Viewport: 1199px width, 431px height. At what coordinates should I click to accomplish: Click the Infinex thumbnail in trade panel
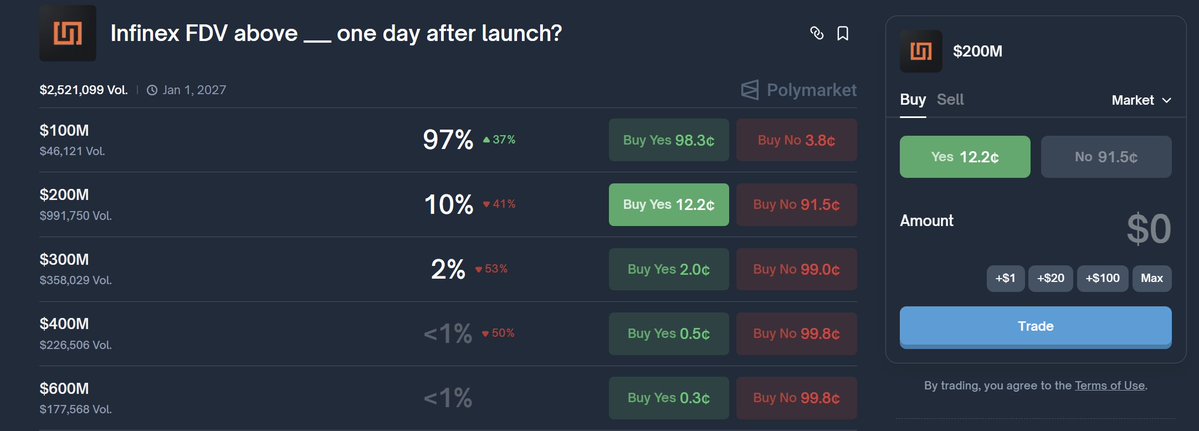[921, 51]
